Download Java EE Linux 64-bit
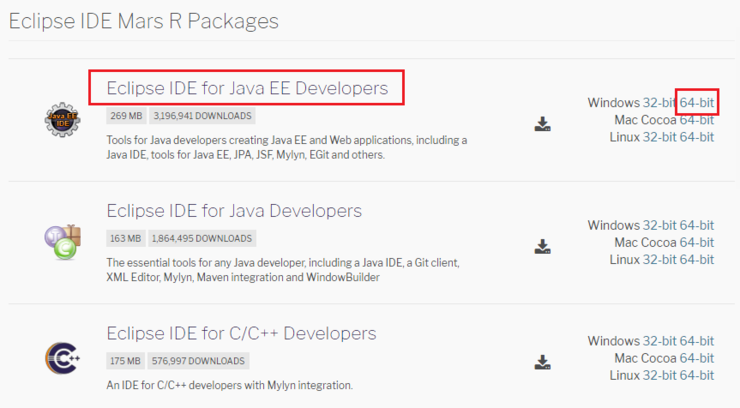 697,137
